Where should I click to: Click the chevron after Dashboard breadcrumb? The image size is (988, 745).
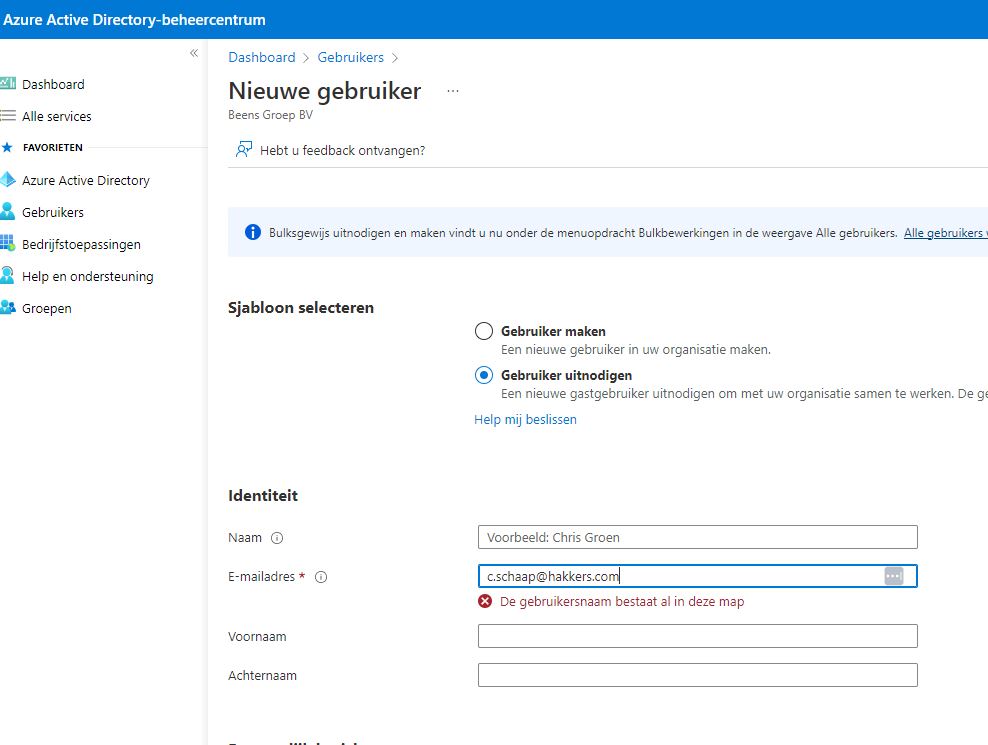coord(306,58)
